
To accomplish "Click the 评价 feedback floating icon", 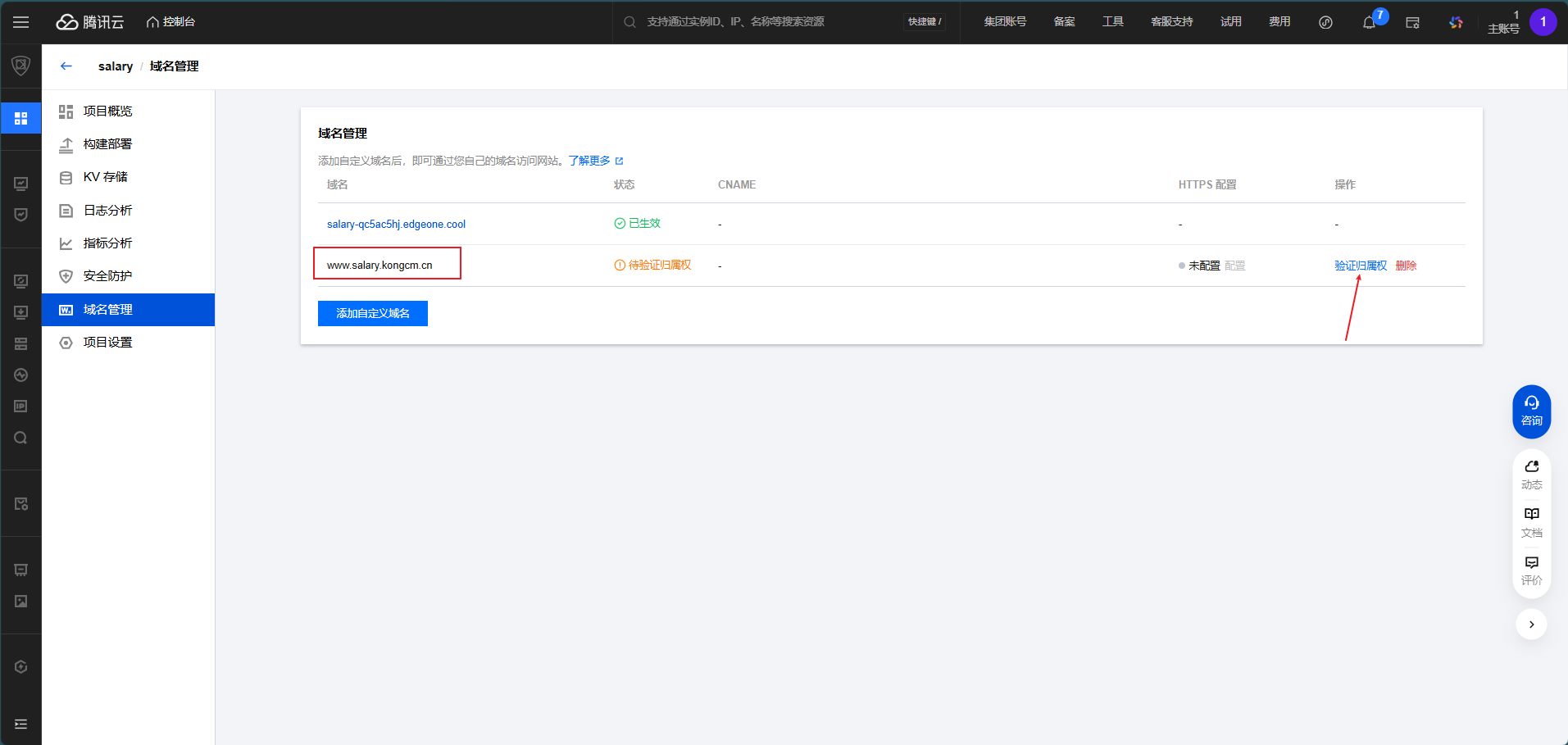I will coord(1531,570).
